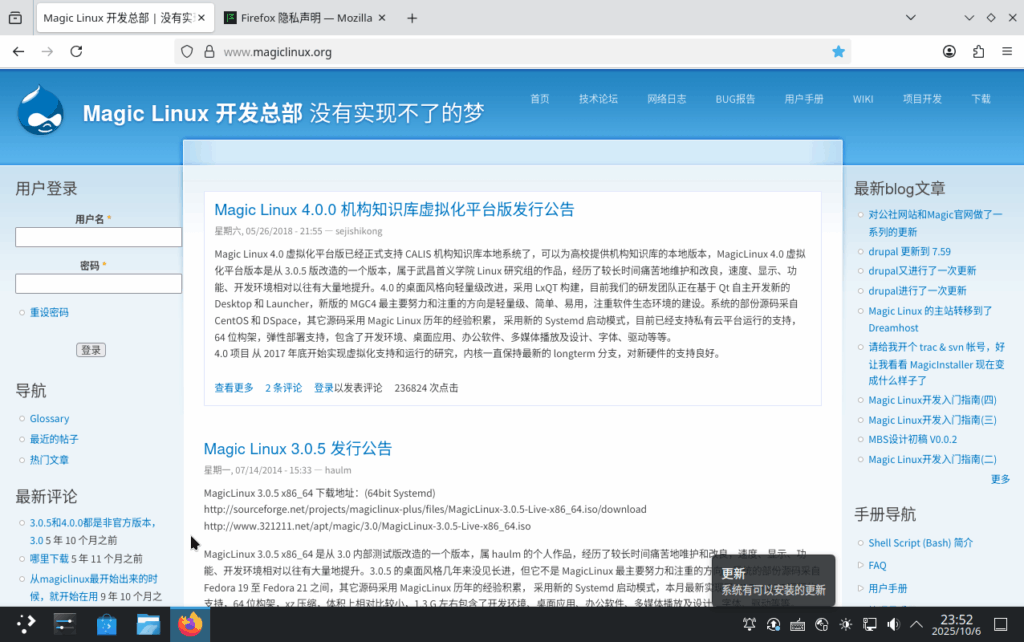Click the 重设密码 link
The image size is (1024, 642).
tap(49, 312)
